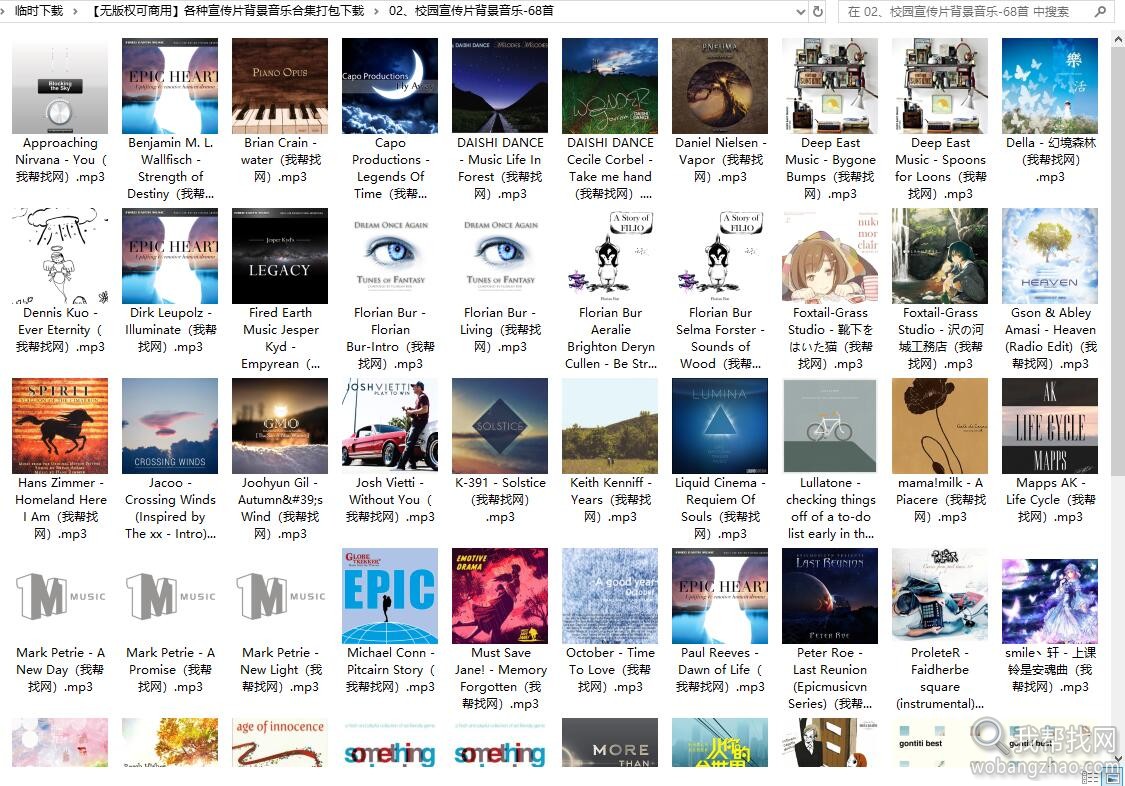Click the file name Mark Petrie - A Promise
This screenshot has height=786, width=1125.
[x=170, y=670]
